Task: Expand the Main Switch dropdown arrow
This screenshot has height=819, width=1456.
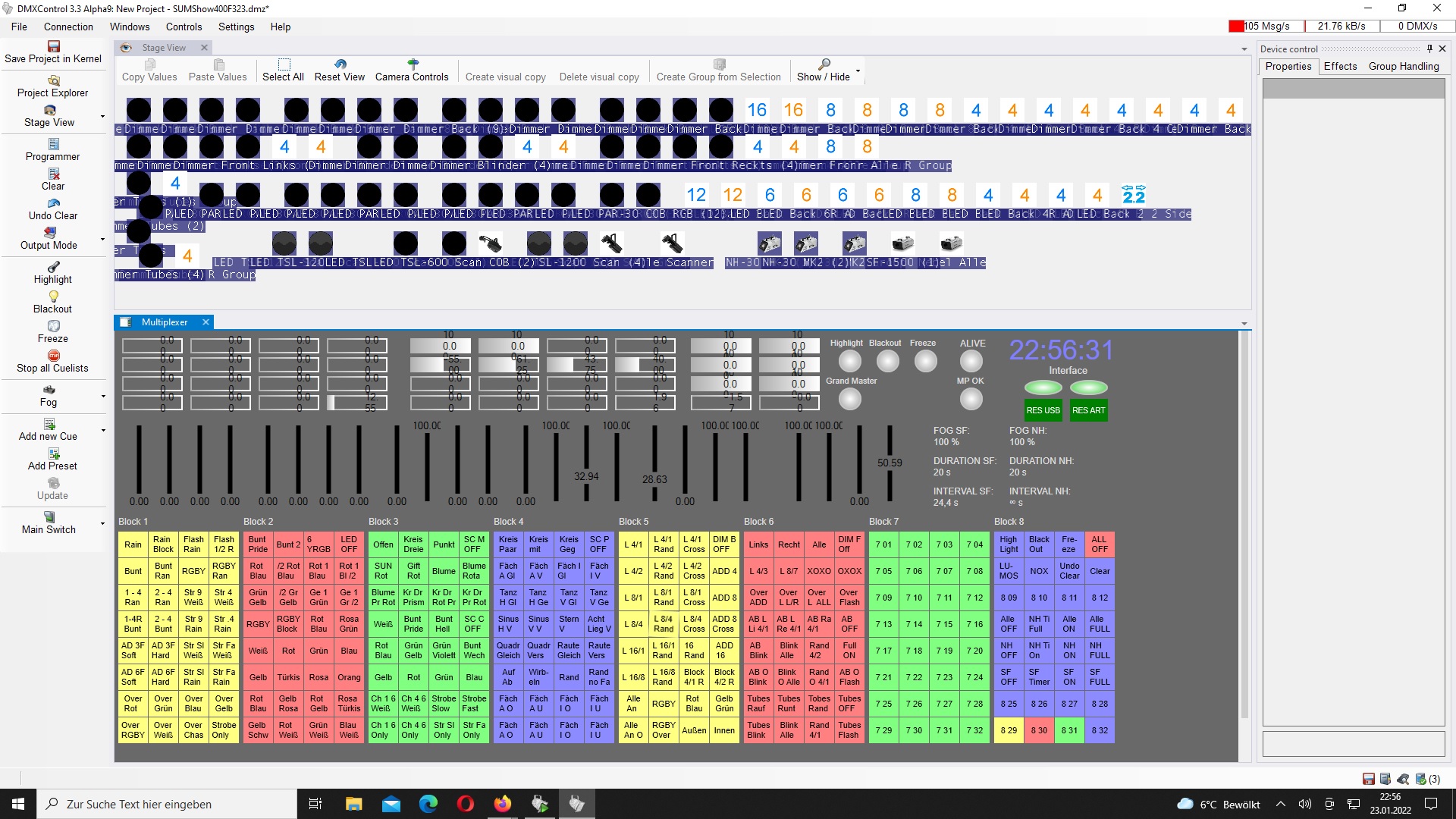Action: 103,523
